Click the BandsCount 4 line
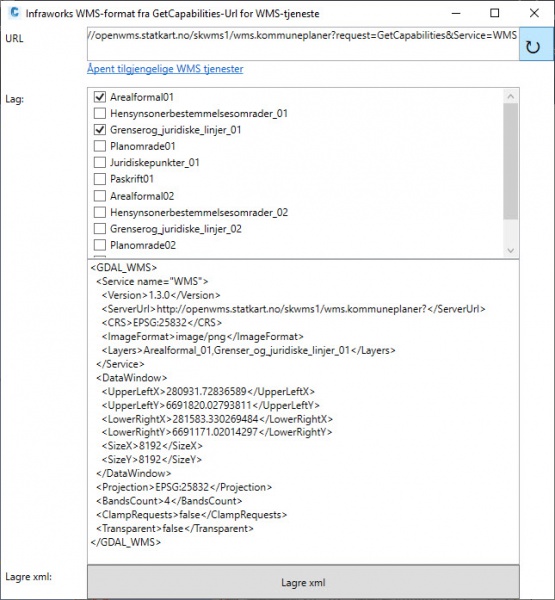The image size is (555, 600). [169, 501]
